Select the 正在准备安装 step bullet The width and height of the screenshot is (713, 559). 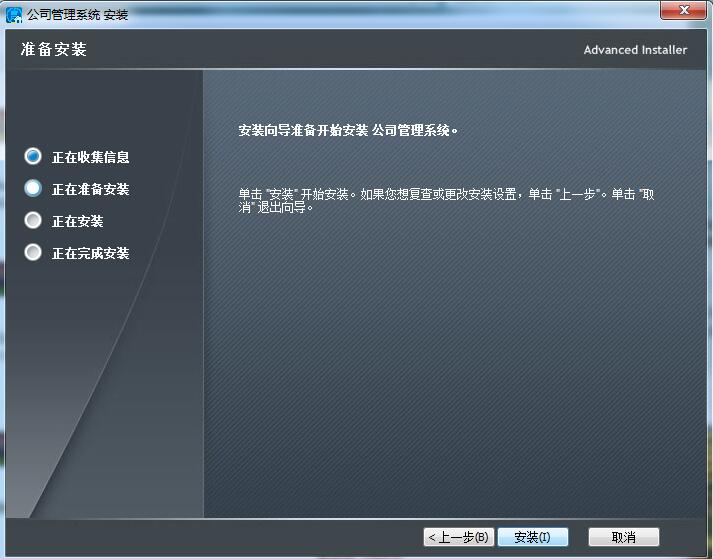33,188
